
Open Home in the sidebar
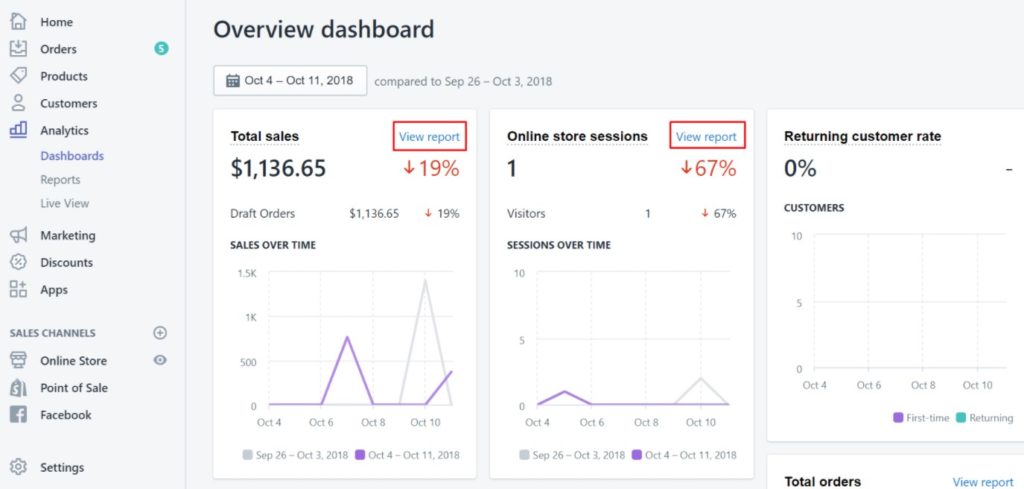pyautogui.click(x=56, y=22)
